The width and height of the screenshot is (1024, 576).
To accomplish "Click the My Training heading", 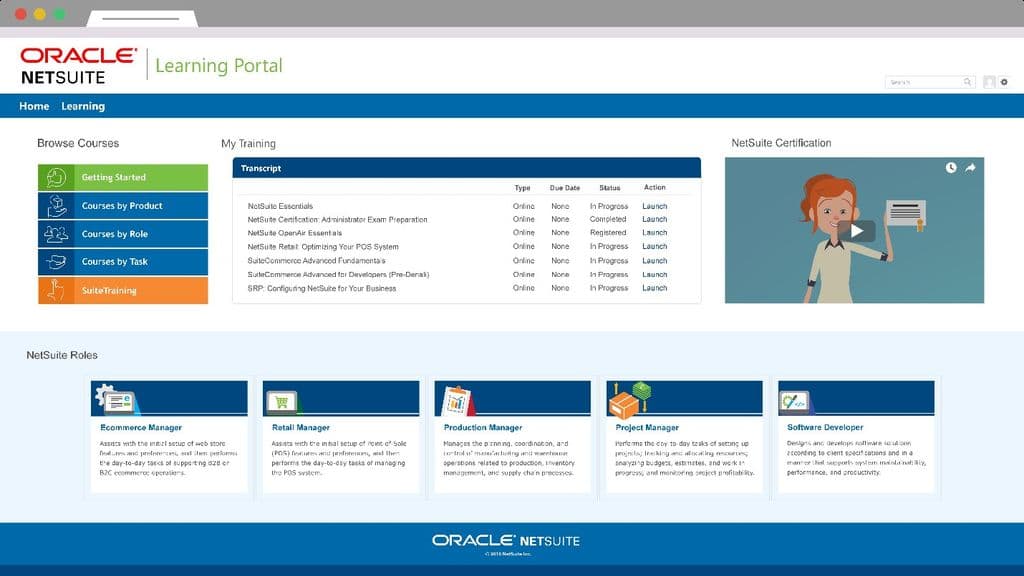I will [x=248, y=144].
